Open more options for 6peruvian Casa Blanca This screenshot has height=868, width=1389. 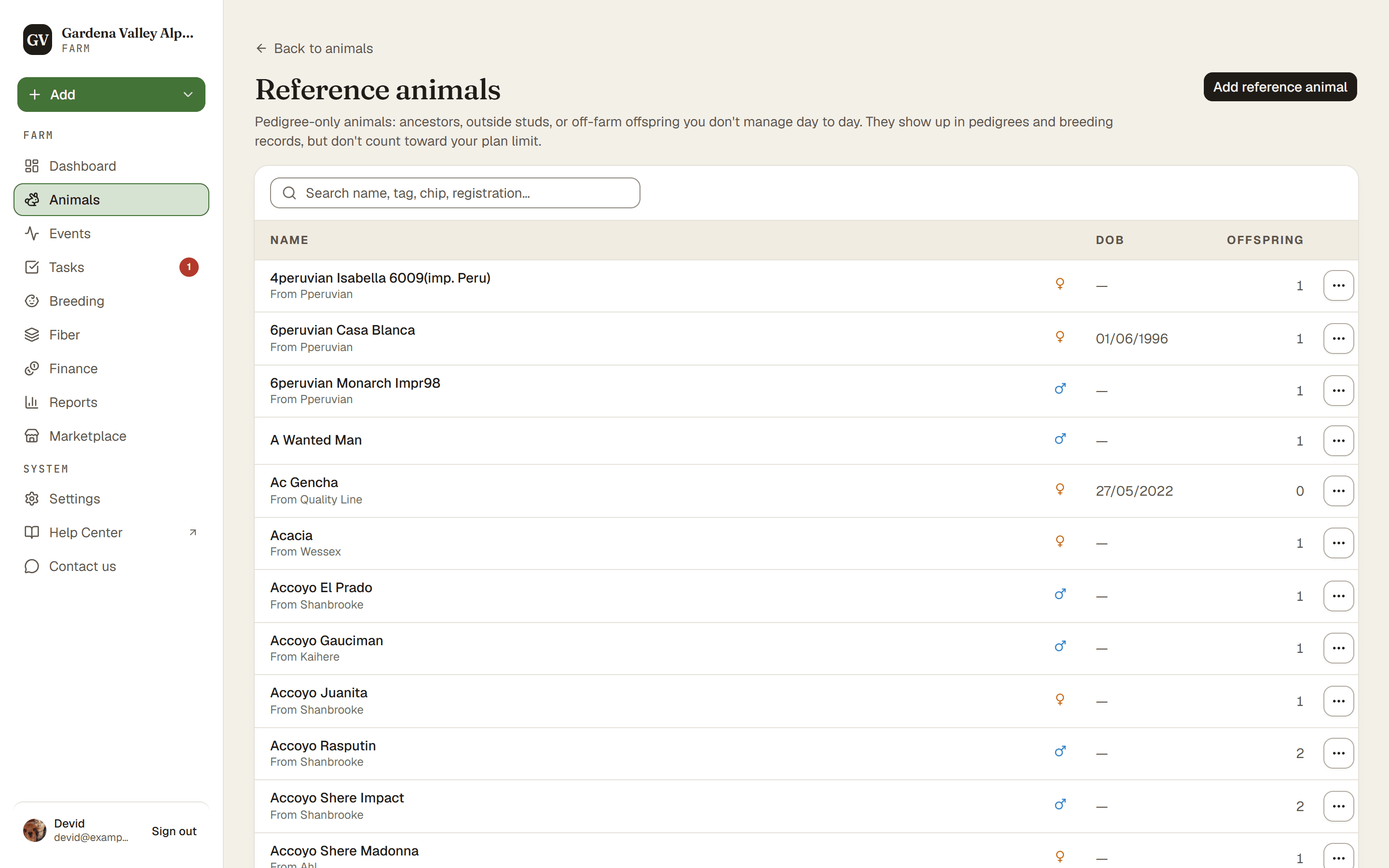(1338, 339)
